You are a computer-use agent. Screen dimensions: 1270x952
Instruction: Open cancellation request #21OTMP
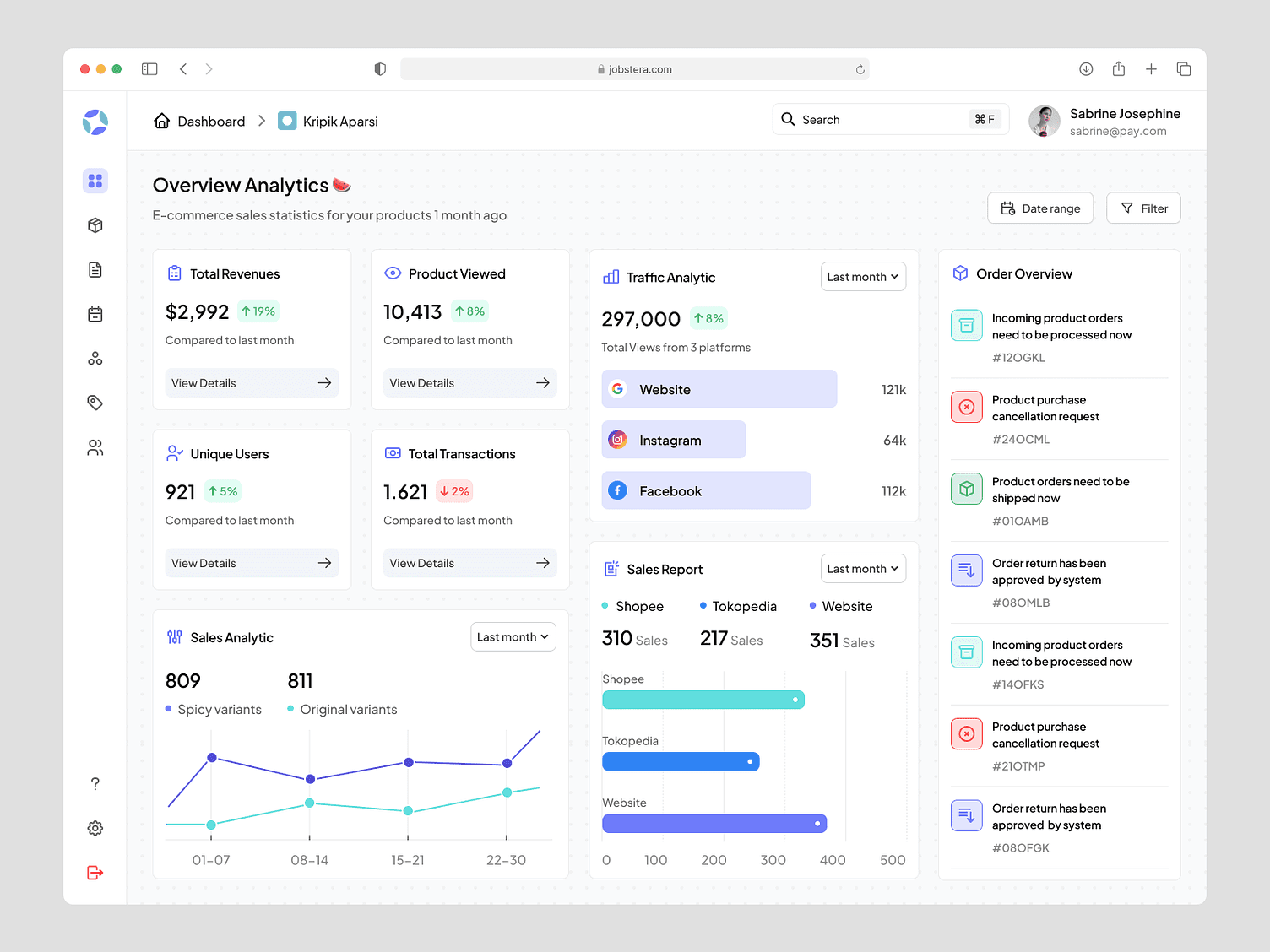(1060, 746)
